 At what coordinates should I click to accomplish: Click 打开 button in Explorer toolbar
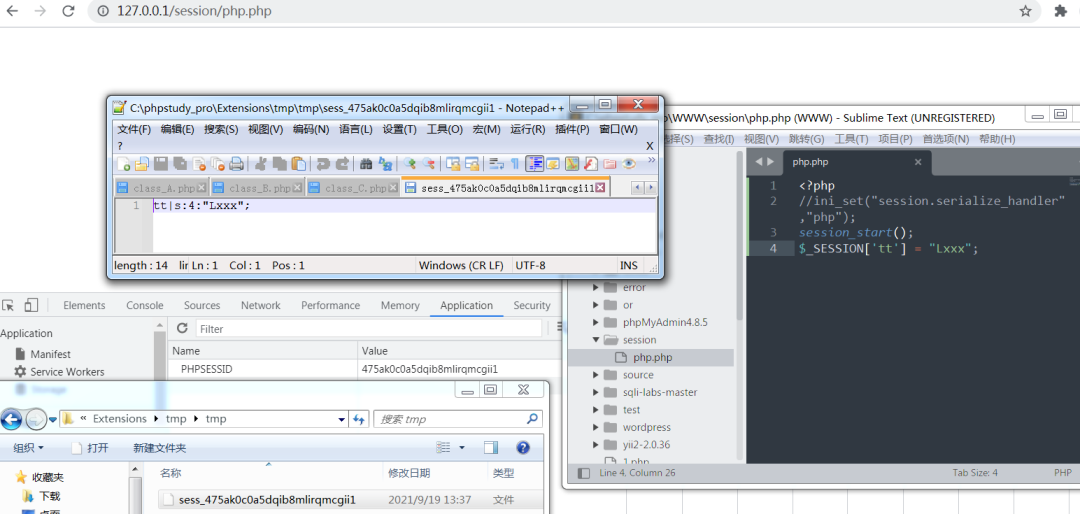(90, 448)
